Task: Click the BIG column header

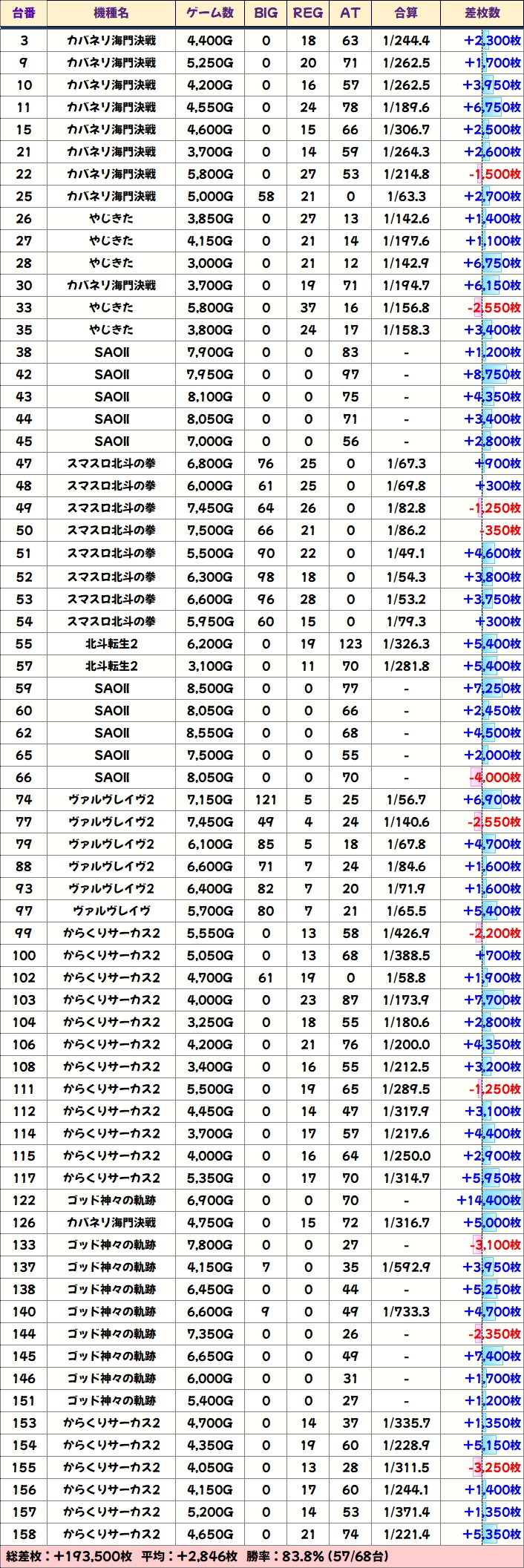Action: pyautogui.click(x=266, y=13)
